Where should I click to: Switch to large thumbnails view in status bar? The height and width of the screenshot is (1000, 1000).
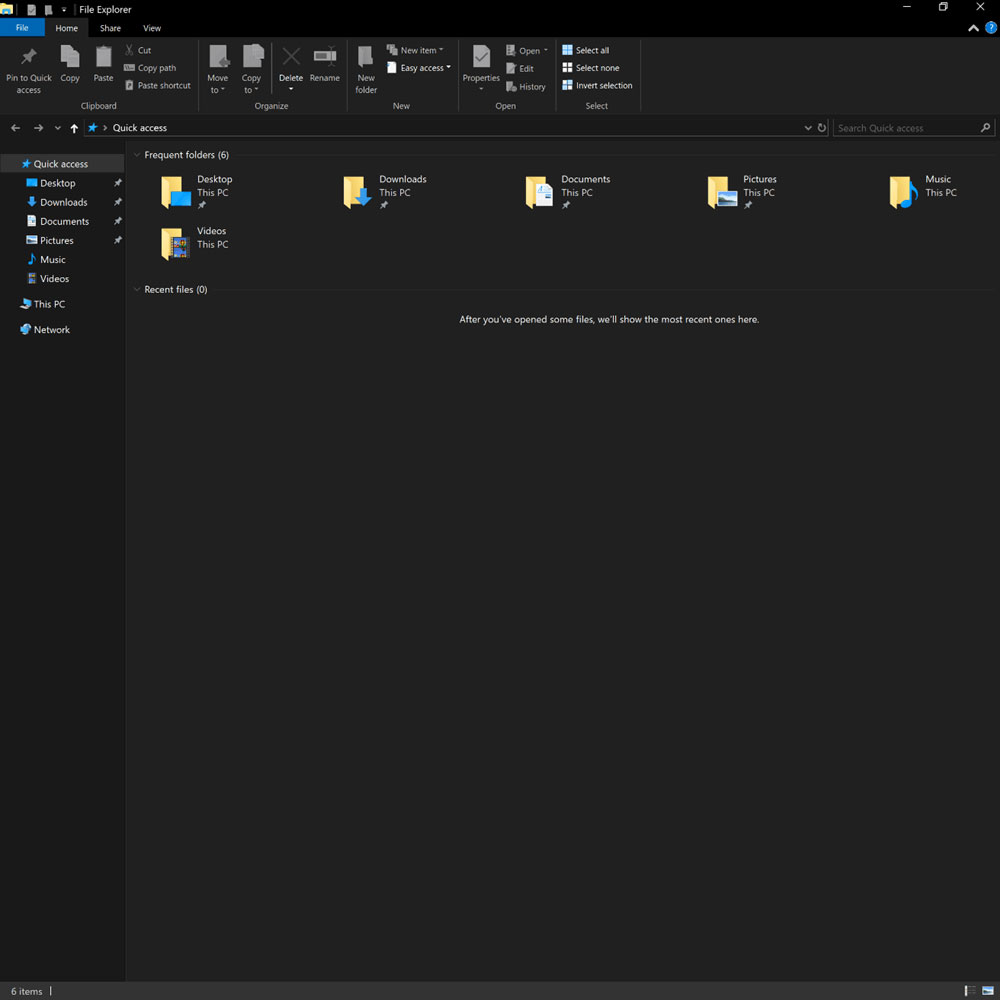[x=987, y=991]
